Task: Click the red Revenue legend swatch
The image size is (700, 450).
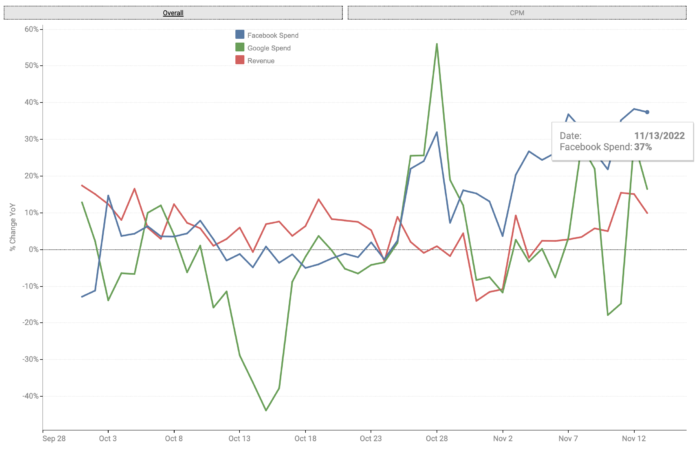Action: 240,60
